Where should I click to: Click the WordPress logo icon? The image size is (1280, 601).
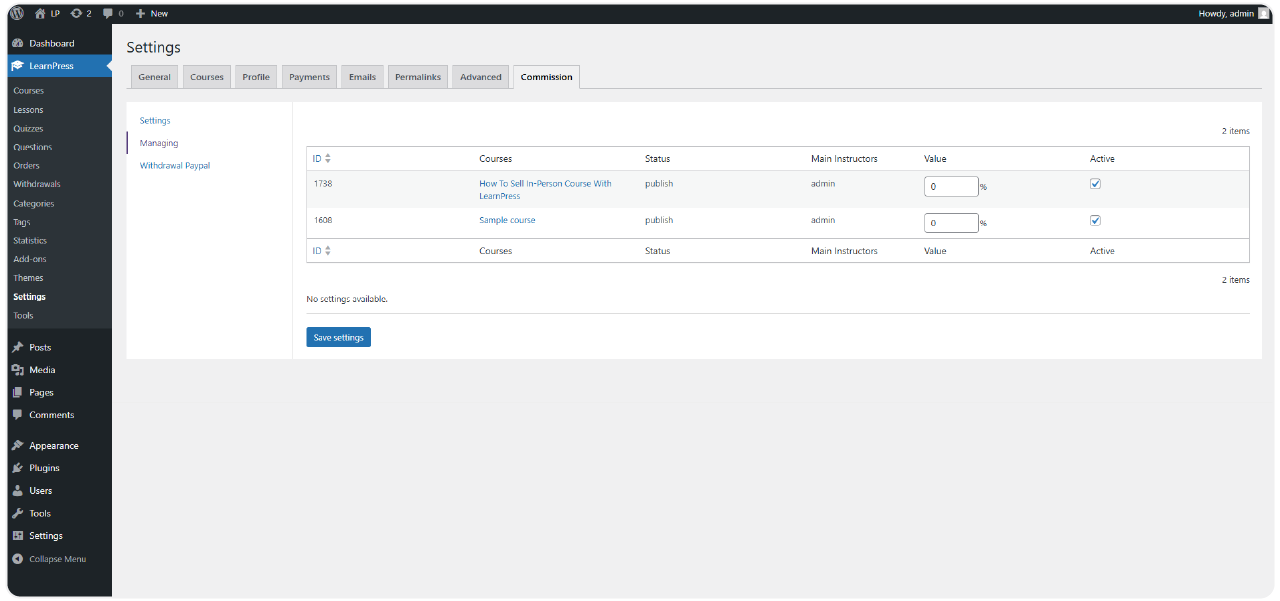point(17,13)
